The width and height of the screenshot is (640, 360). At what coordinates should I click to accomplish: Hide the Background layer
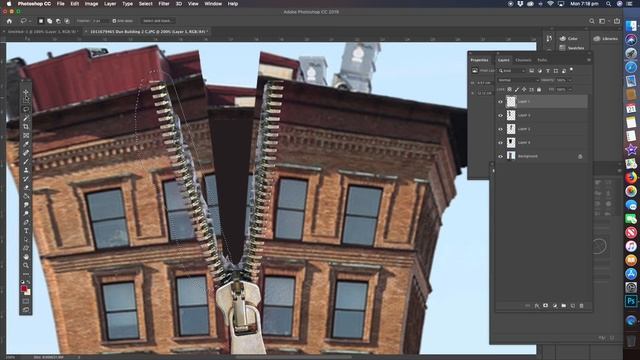click(x=500, y=156)
